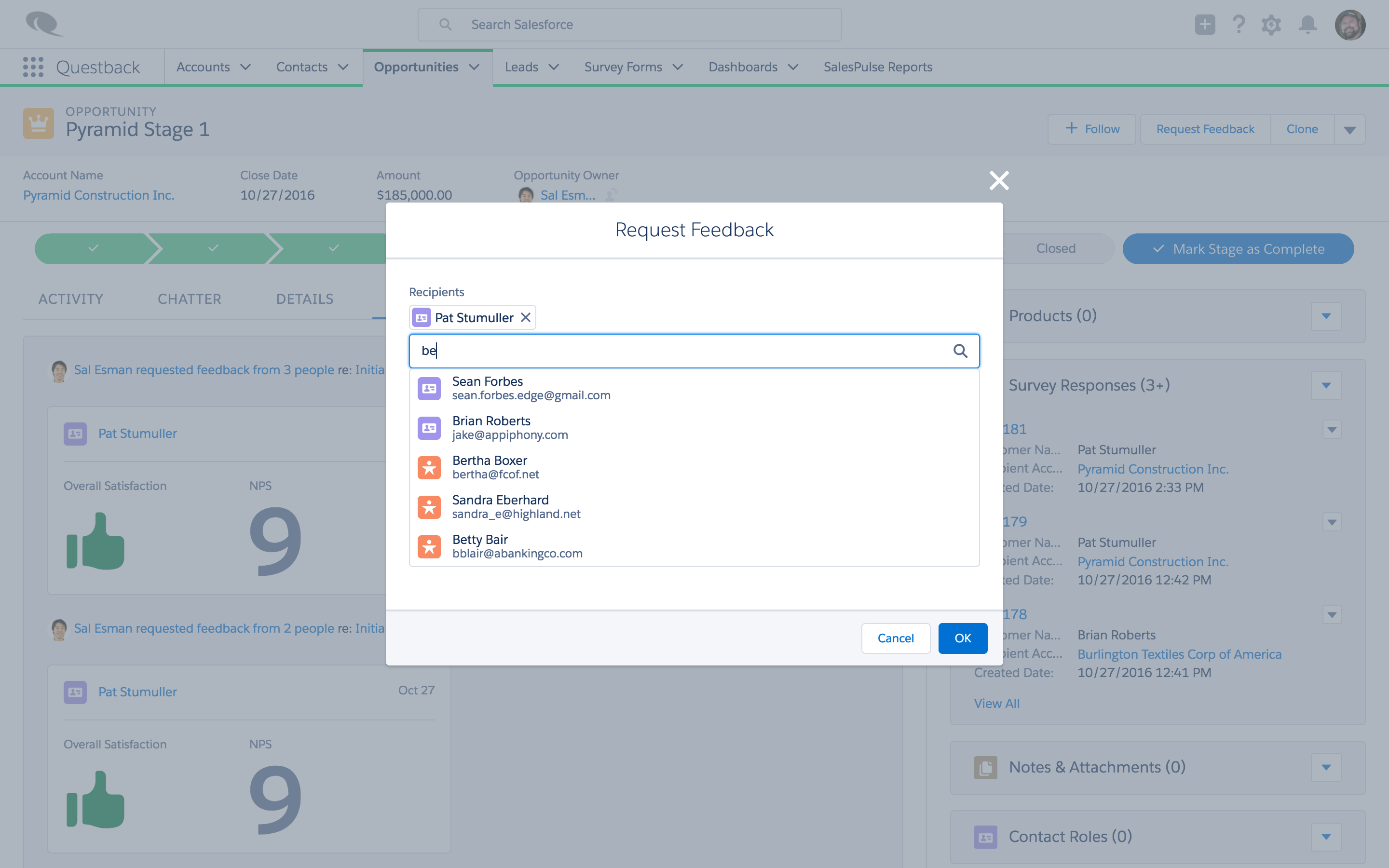Expand the Dashboards tab dropdown
Image resolution: width=1389 pixels, height=868 pixels.
(x=793, y=67)
